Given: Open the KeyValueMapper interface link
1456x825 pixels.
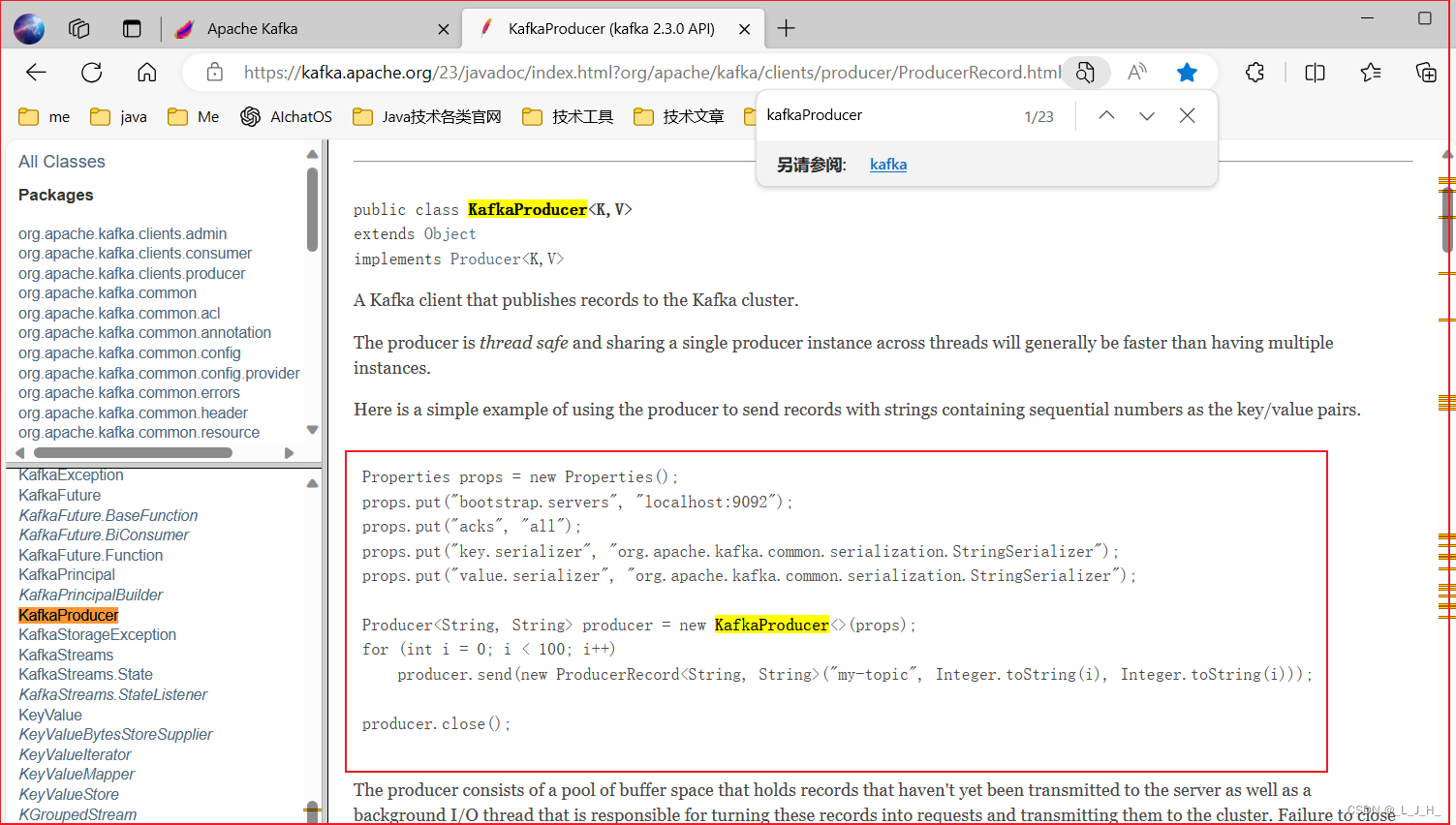Looking at the screenshot, I should 77,775.
